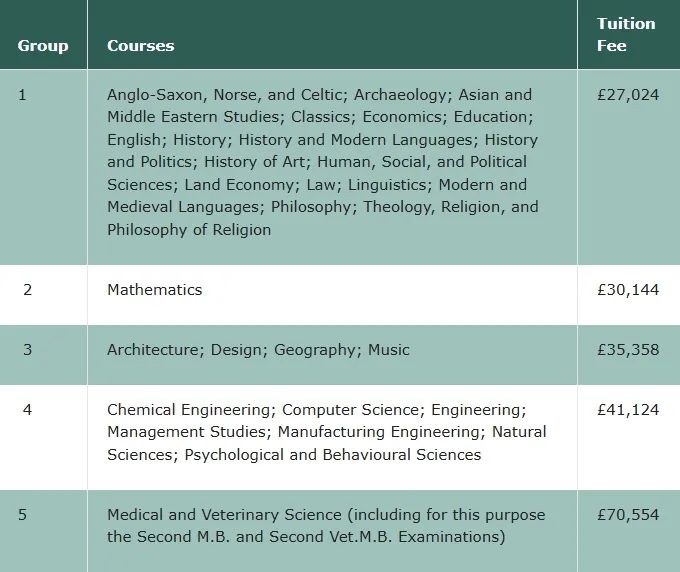Image resolution: width=680 pixels, height=572 pixels.
Task: Click the Mathematics course cell
Action: (332, 295)
